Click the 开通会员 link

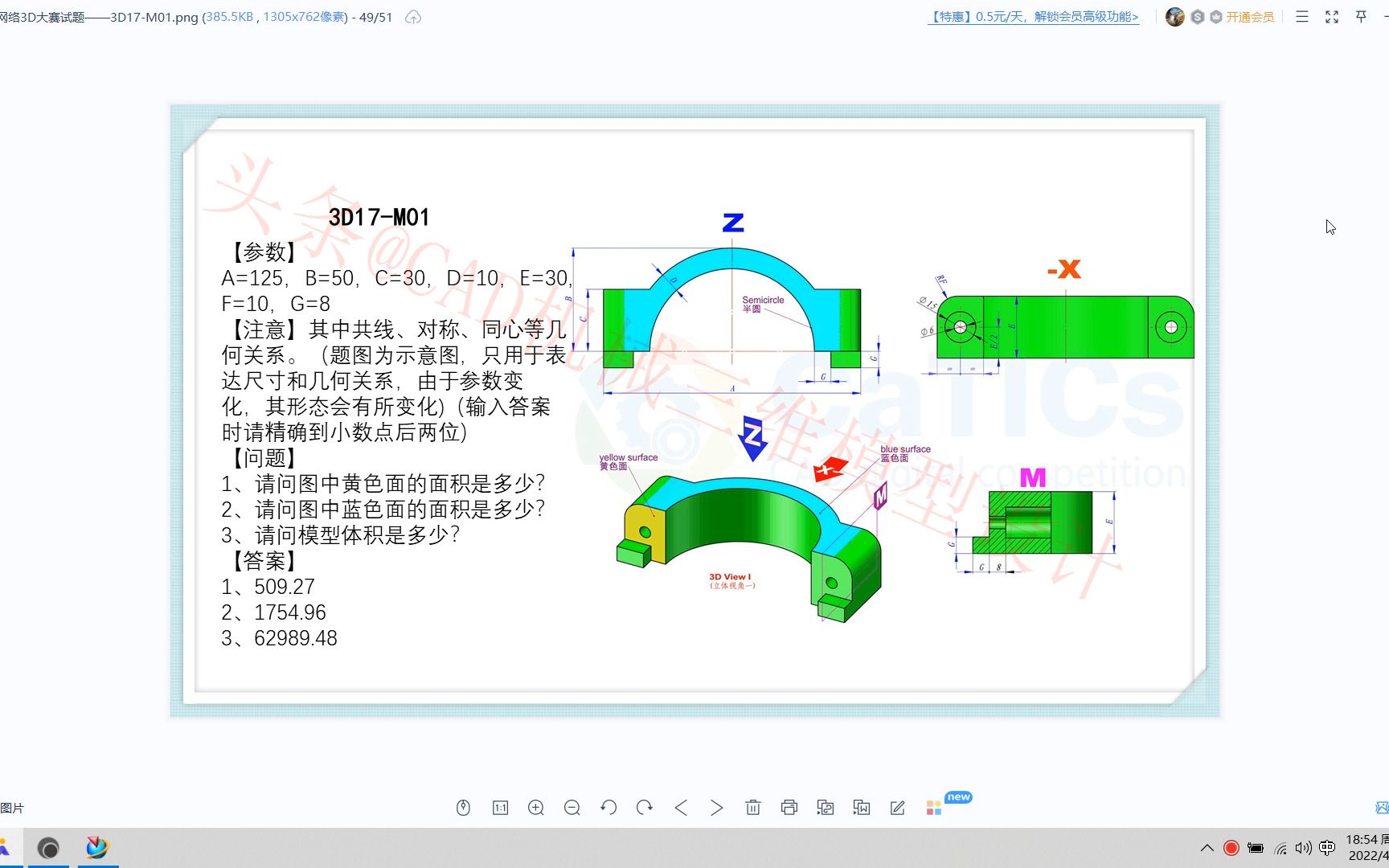[1250, 17]
